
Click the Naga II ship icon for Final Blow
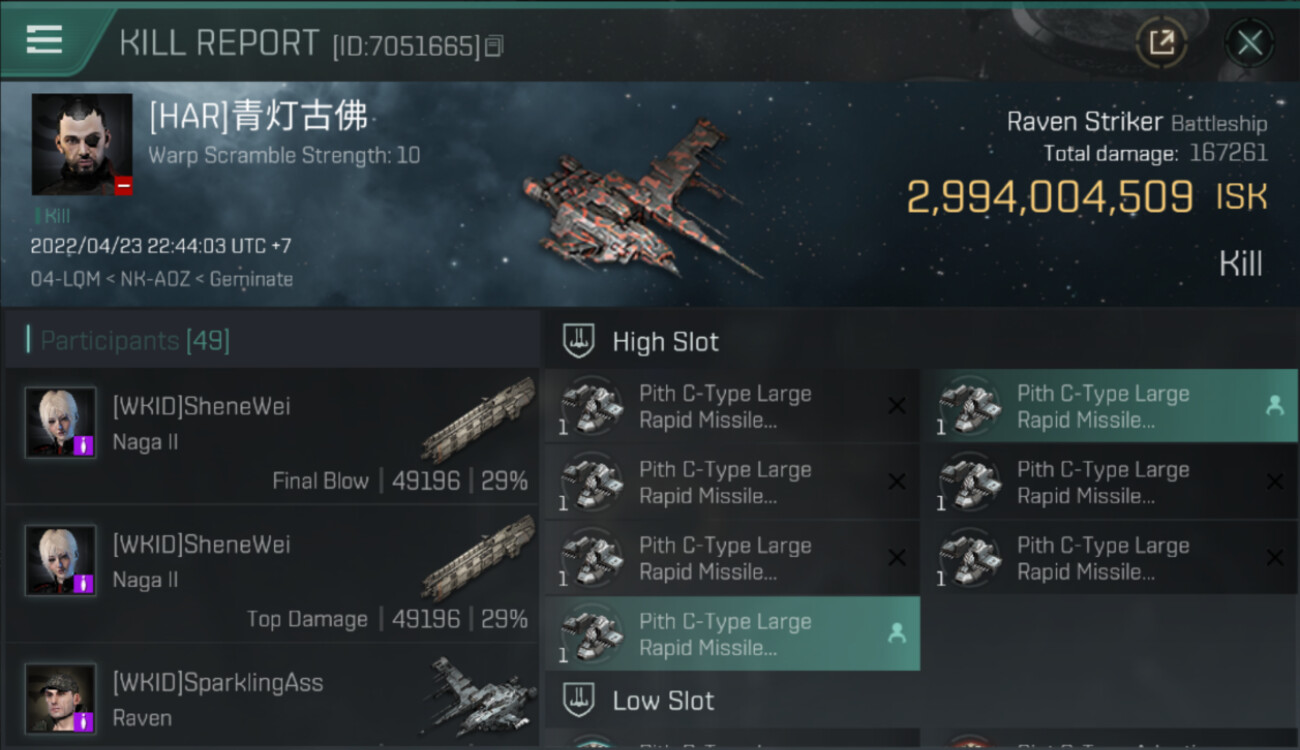(478, 418)
